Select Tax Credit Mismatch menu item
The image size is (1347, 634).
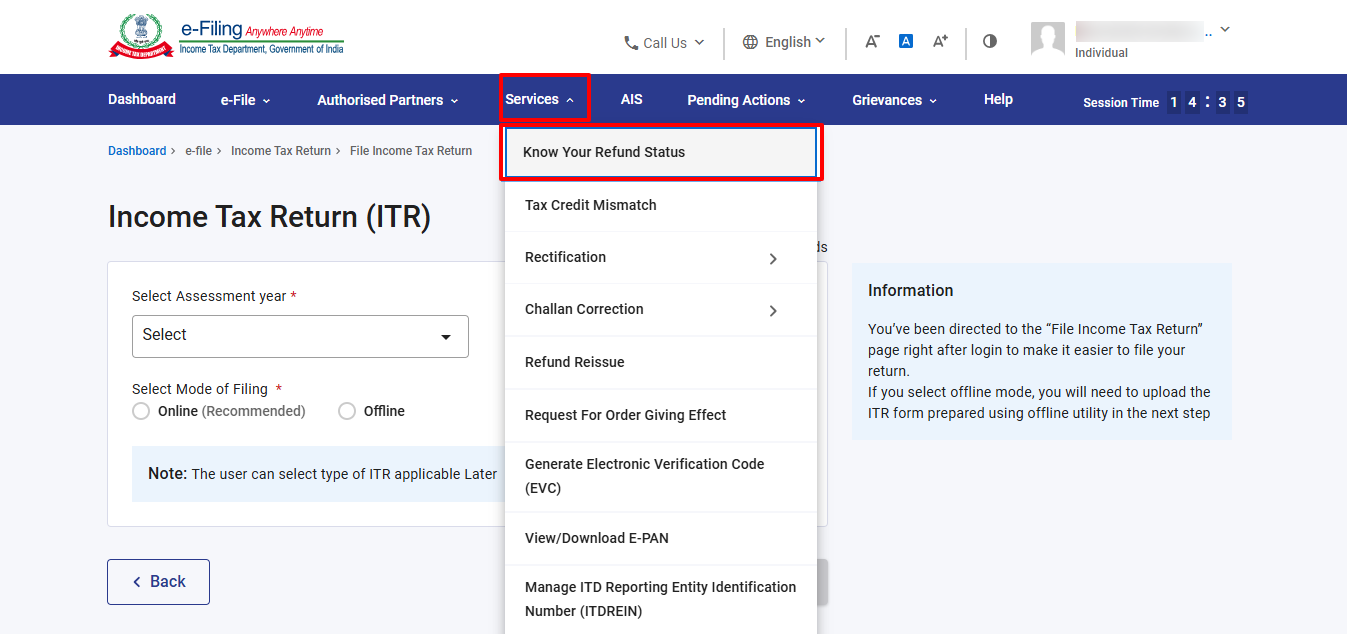[661, 205]
